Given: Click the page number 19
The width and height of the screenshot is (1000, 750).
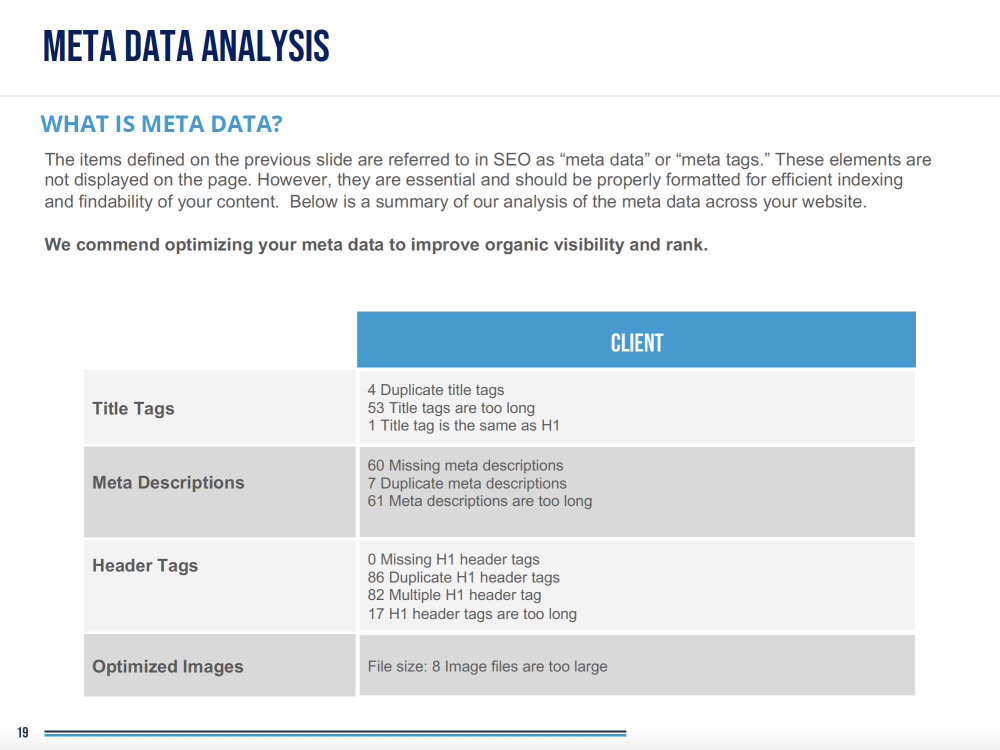Looking at the screenshot, I should click(23, 732).
